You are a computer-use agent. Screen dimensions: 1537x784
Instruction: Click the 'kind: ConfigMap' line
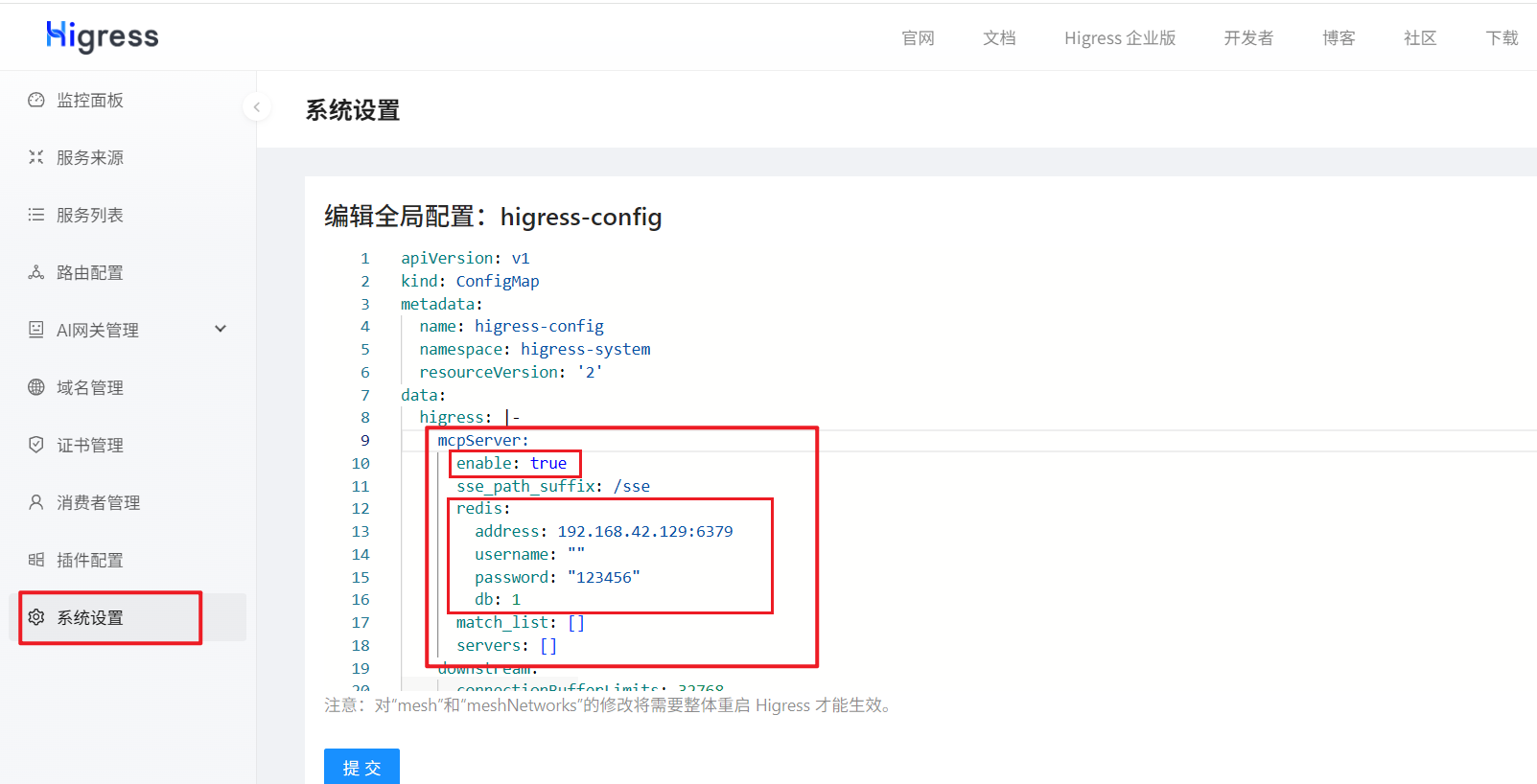[470, 281]
